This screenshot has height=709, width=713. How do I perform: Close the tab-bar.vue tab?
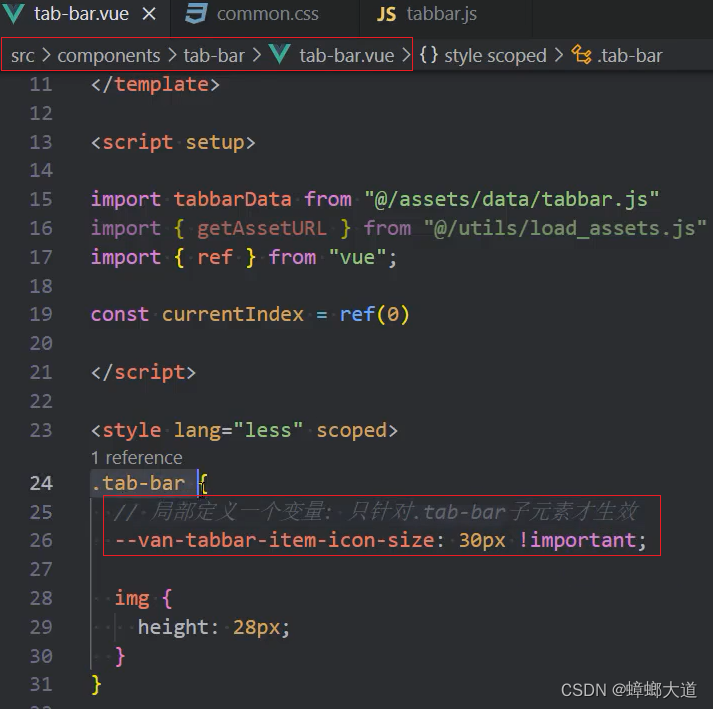tap(149, 14)
